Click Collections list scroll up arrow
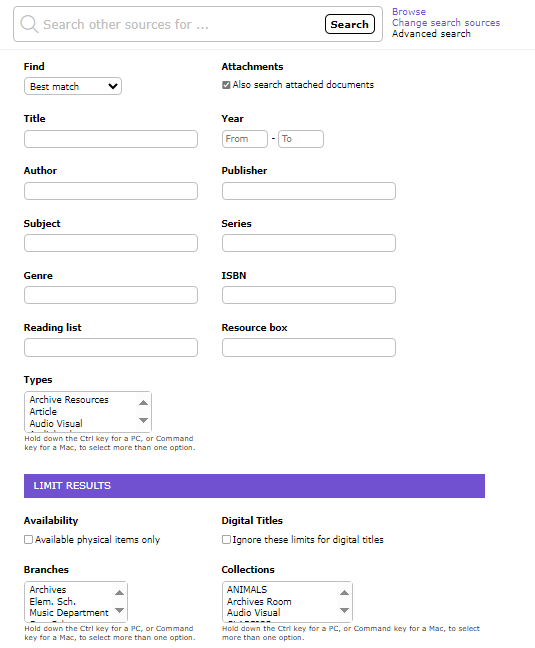535x648 pixels. click(344, 593)
